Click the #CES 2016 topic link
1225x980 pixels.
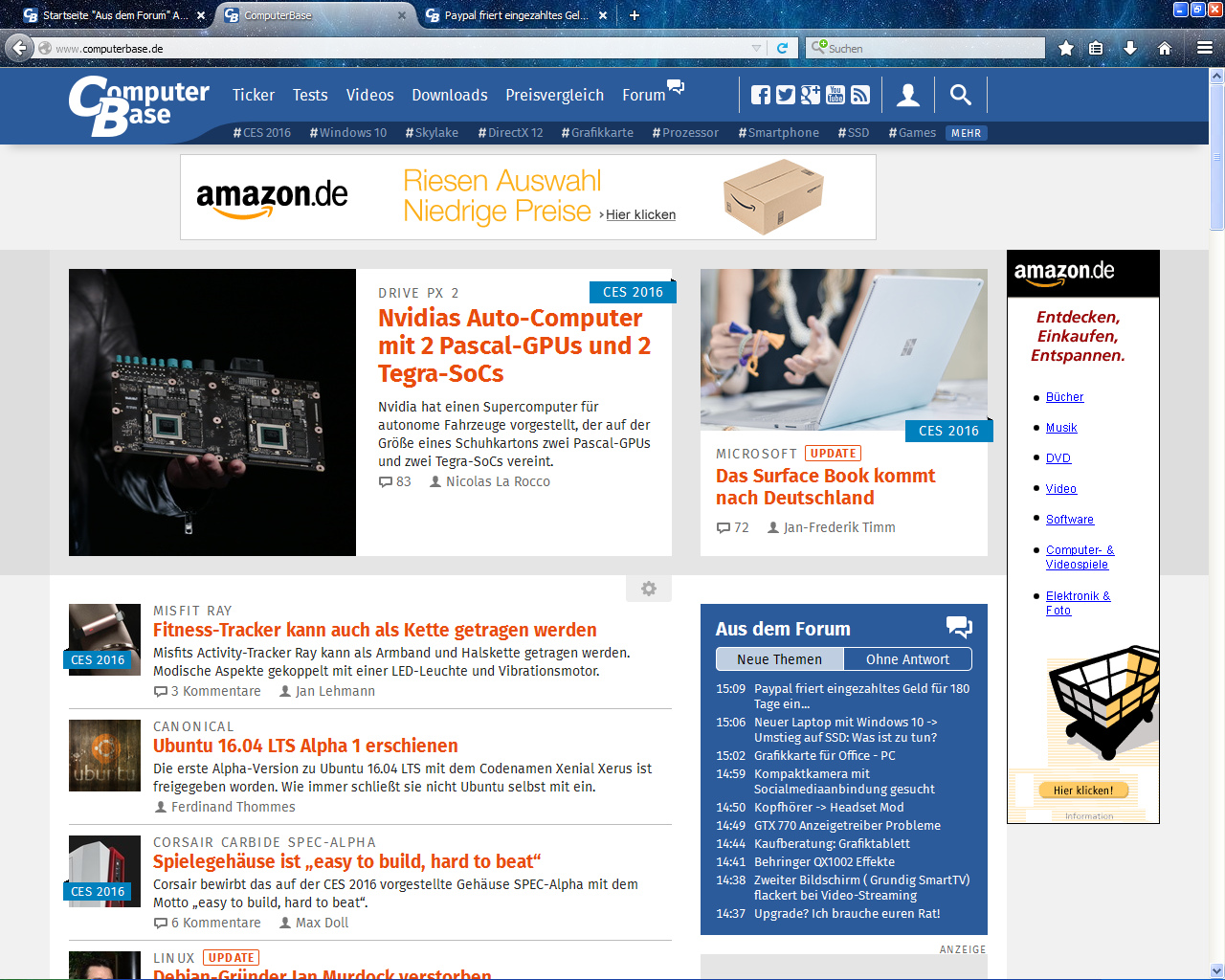(x=262, y=133)
